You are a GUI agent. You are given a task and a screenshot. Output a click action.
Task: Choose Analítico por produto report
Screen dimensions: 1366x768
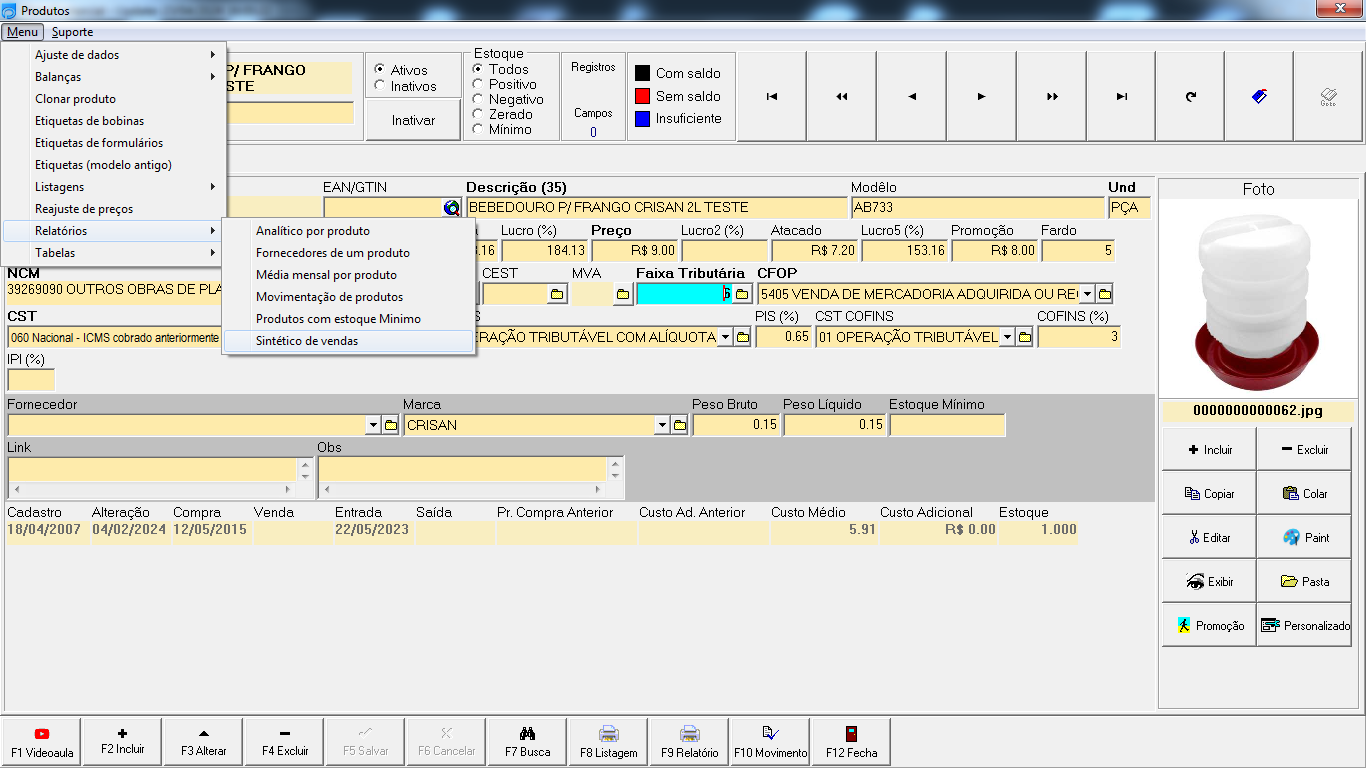(x=348, y=231)
